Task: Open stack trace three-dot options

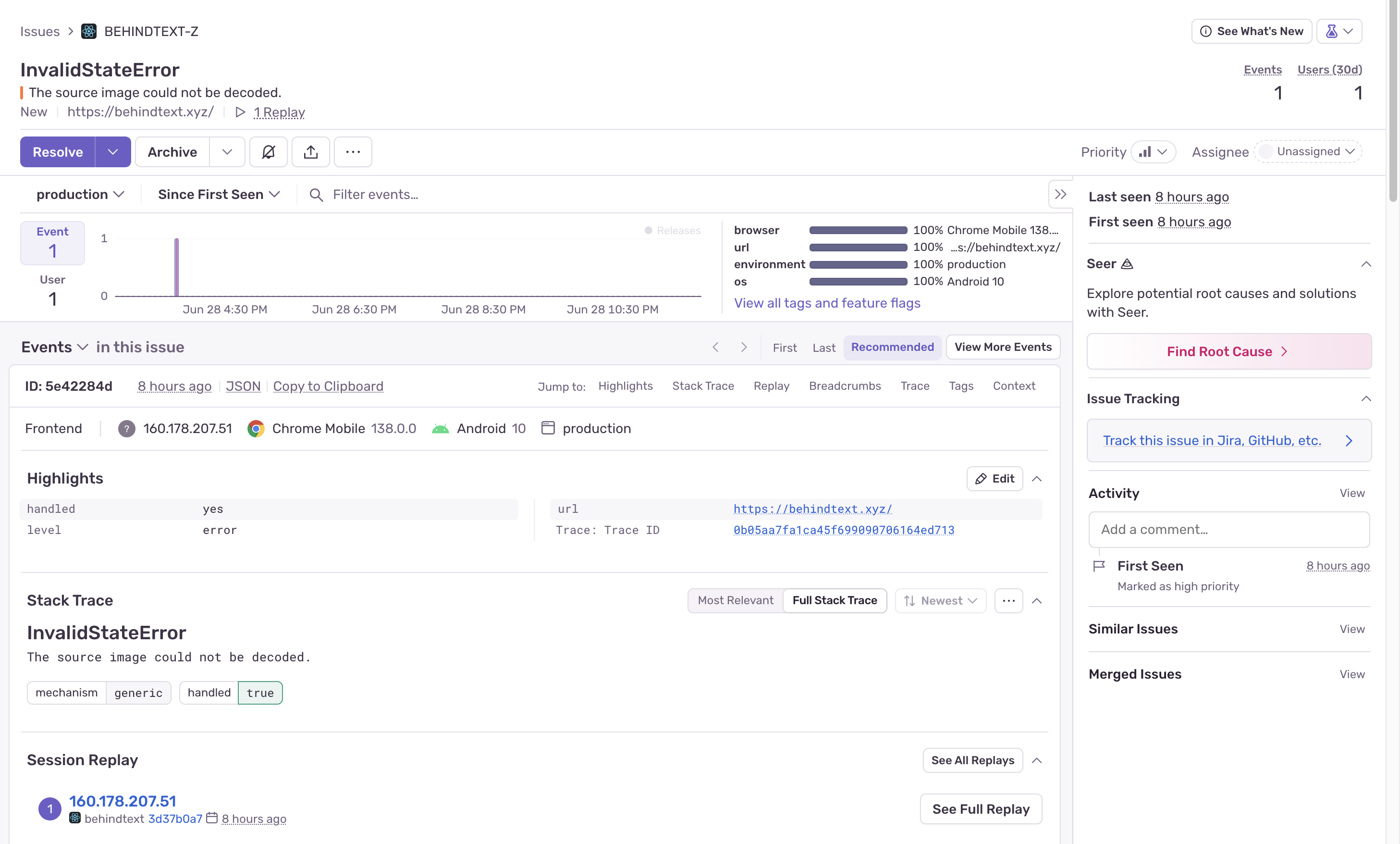Action: tap(1008, 601)
